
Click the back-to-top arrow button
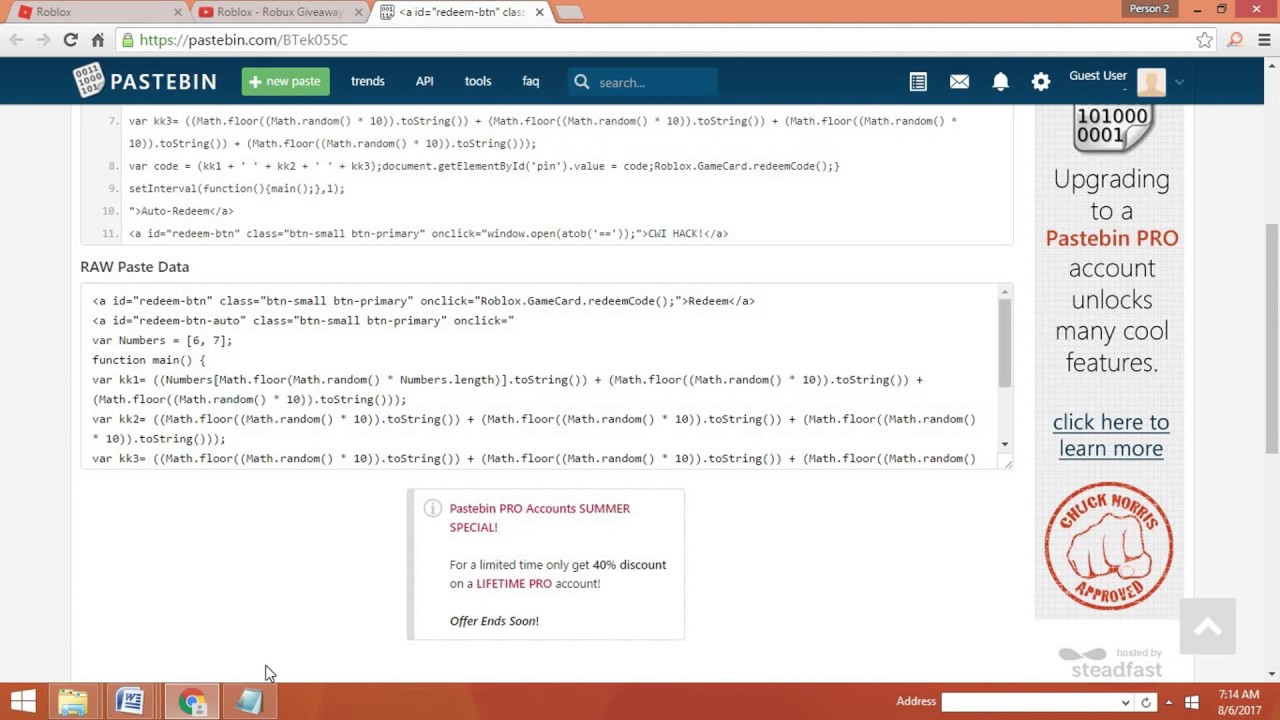click(1207, 627)
